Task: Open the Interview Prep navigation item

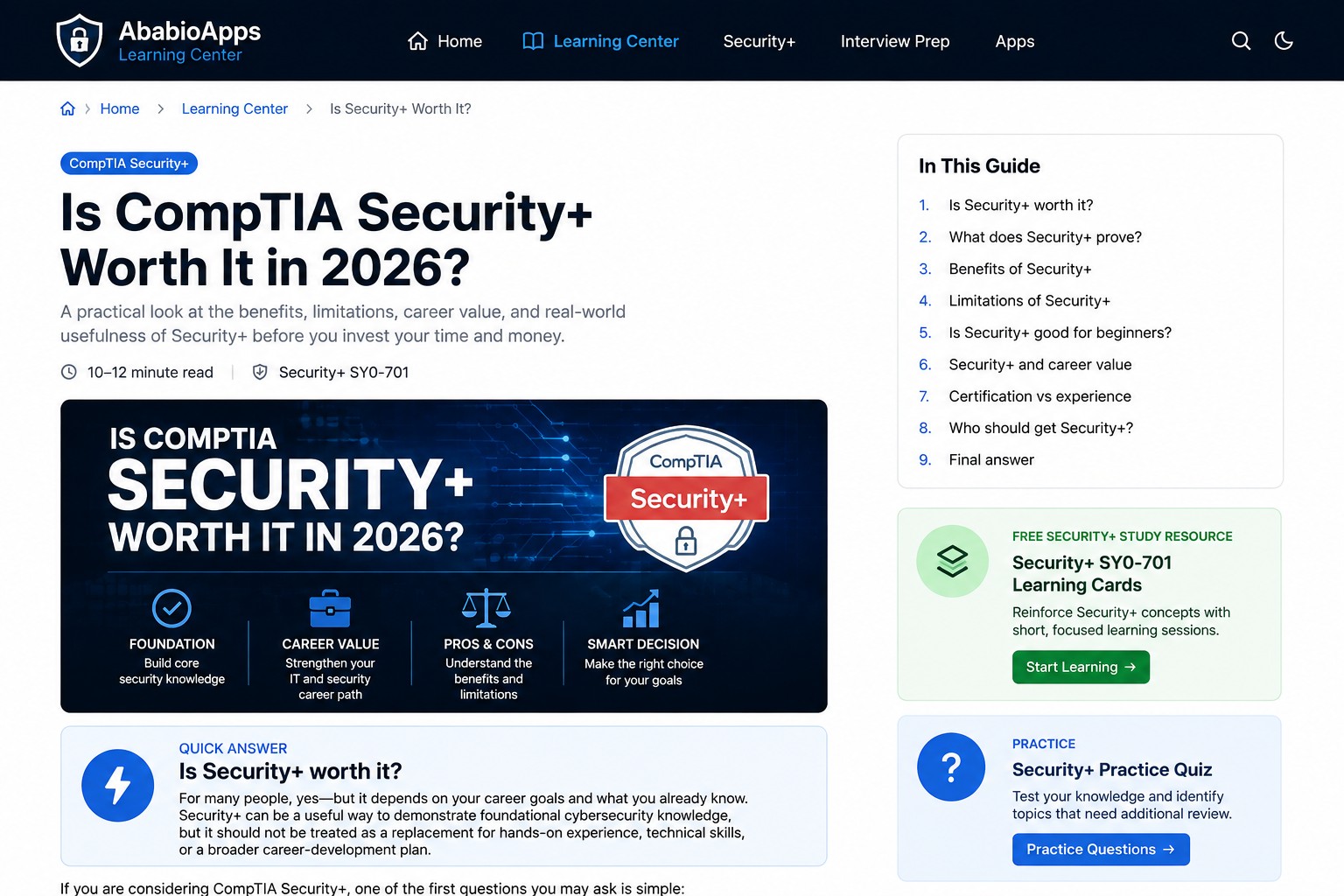Action: pos(895,41)
